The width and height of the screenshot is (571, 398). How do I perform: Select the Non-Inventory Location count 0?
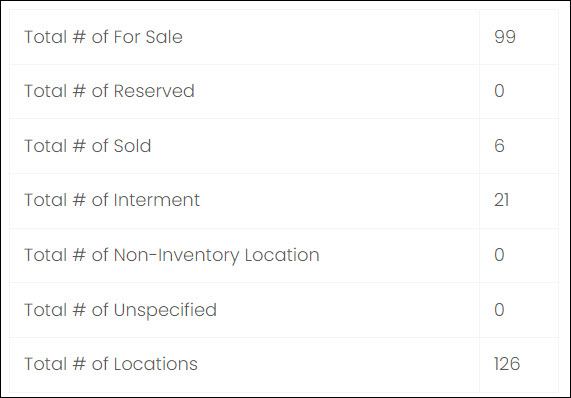click(x=499, y=255)
